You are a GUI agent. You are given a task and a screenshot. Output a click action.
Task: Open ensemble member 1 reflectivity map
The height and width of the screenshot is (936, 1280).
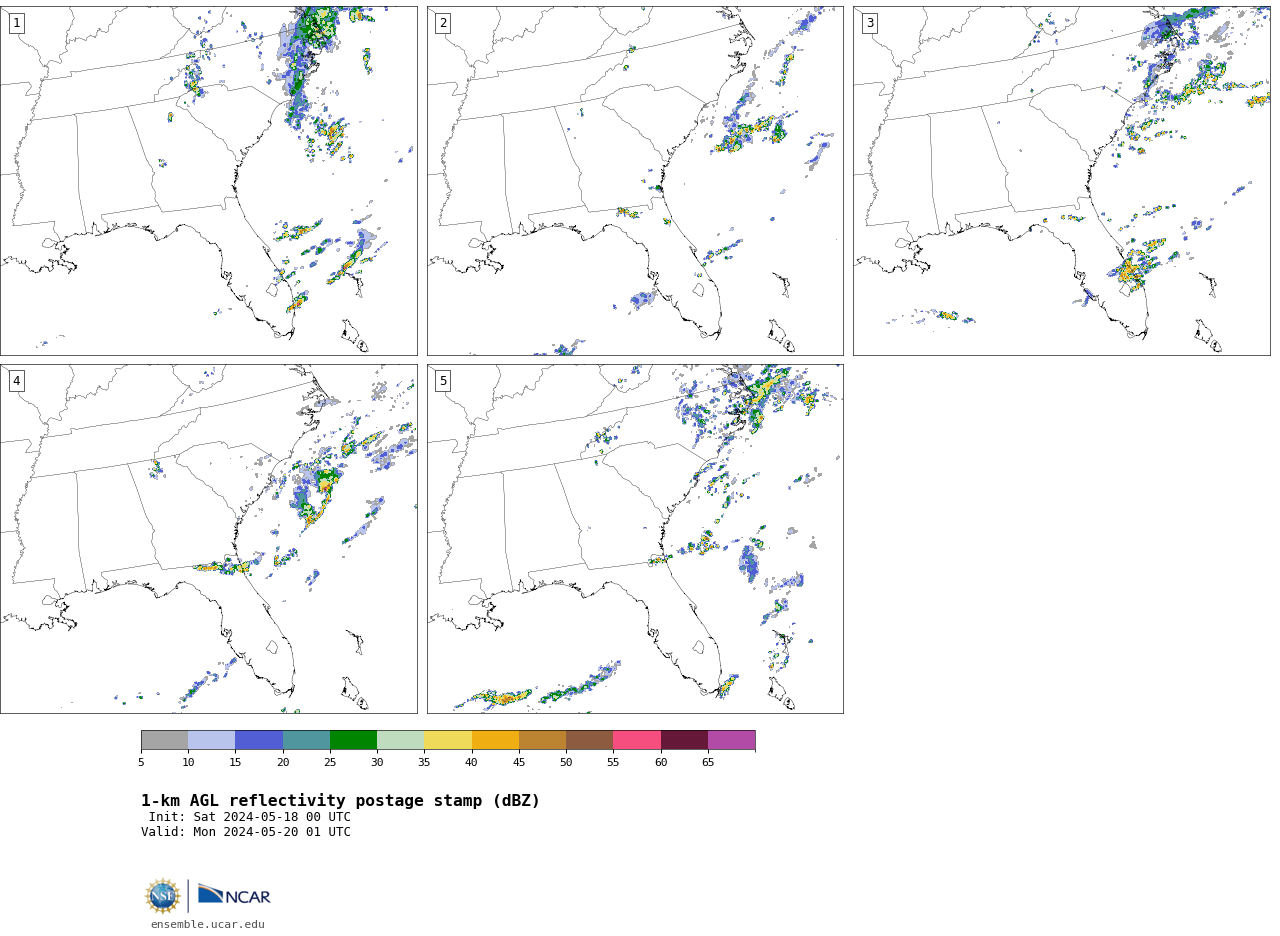point(209,181)
